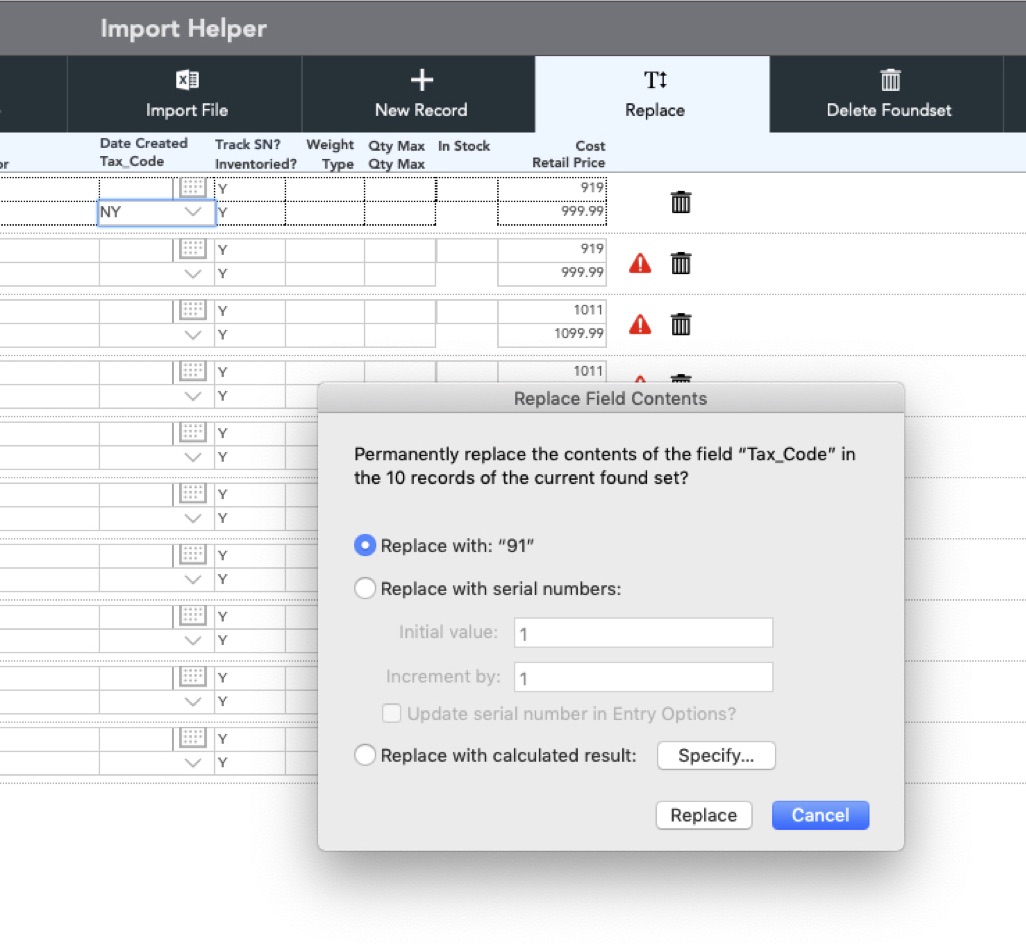This screenshot has width=1026, height=952.
Task: Expand Tax_Code dropdown in last record
Action: coord(194,763)
